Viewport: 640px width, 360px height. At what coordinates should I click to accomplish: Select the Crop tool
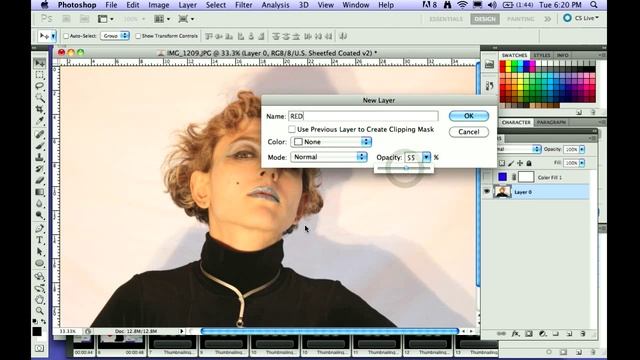(x=40, y=109)
